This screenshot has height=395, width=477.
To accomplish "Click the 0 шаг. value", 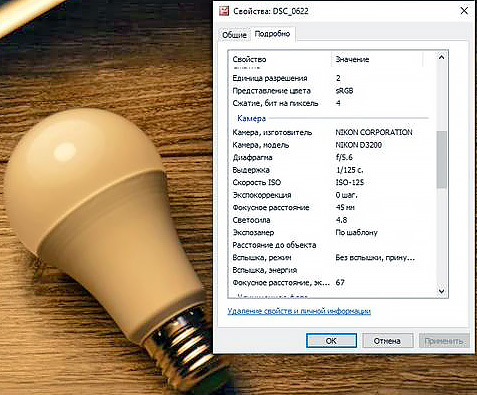I will pos(346,195).
